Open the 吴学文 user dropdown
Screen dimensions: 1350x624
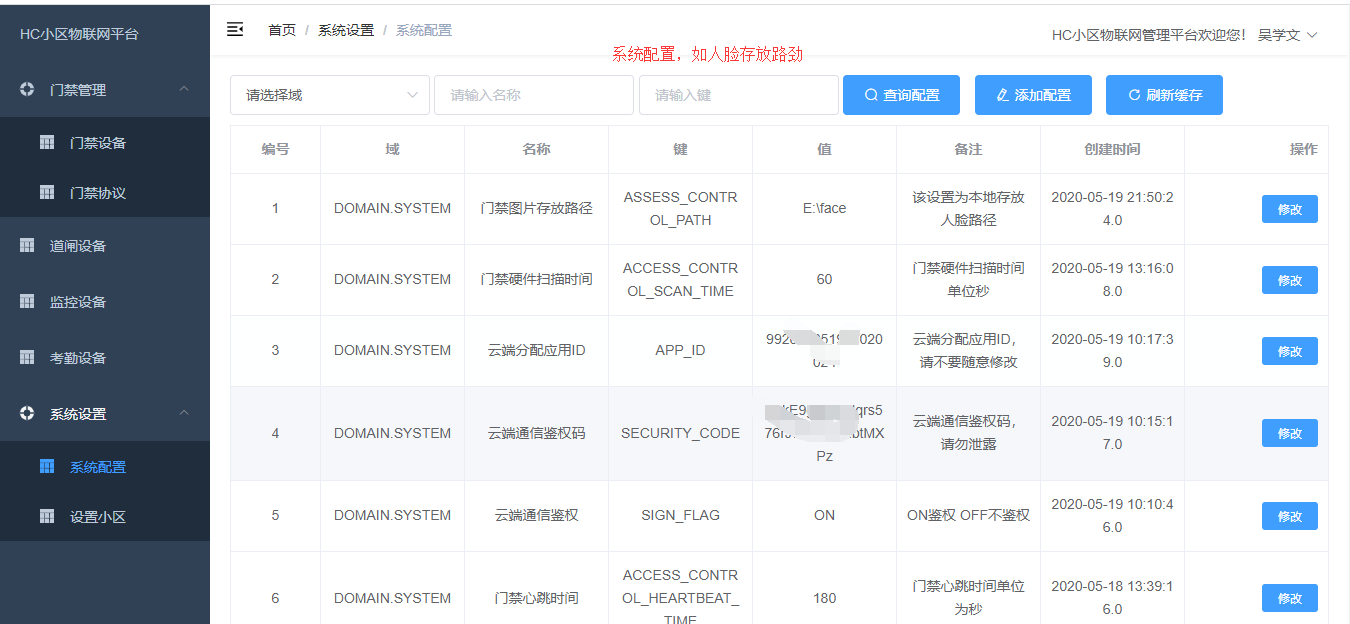(1288, 35)
